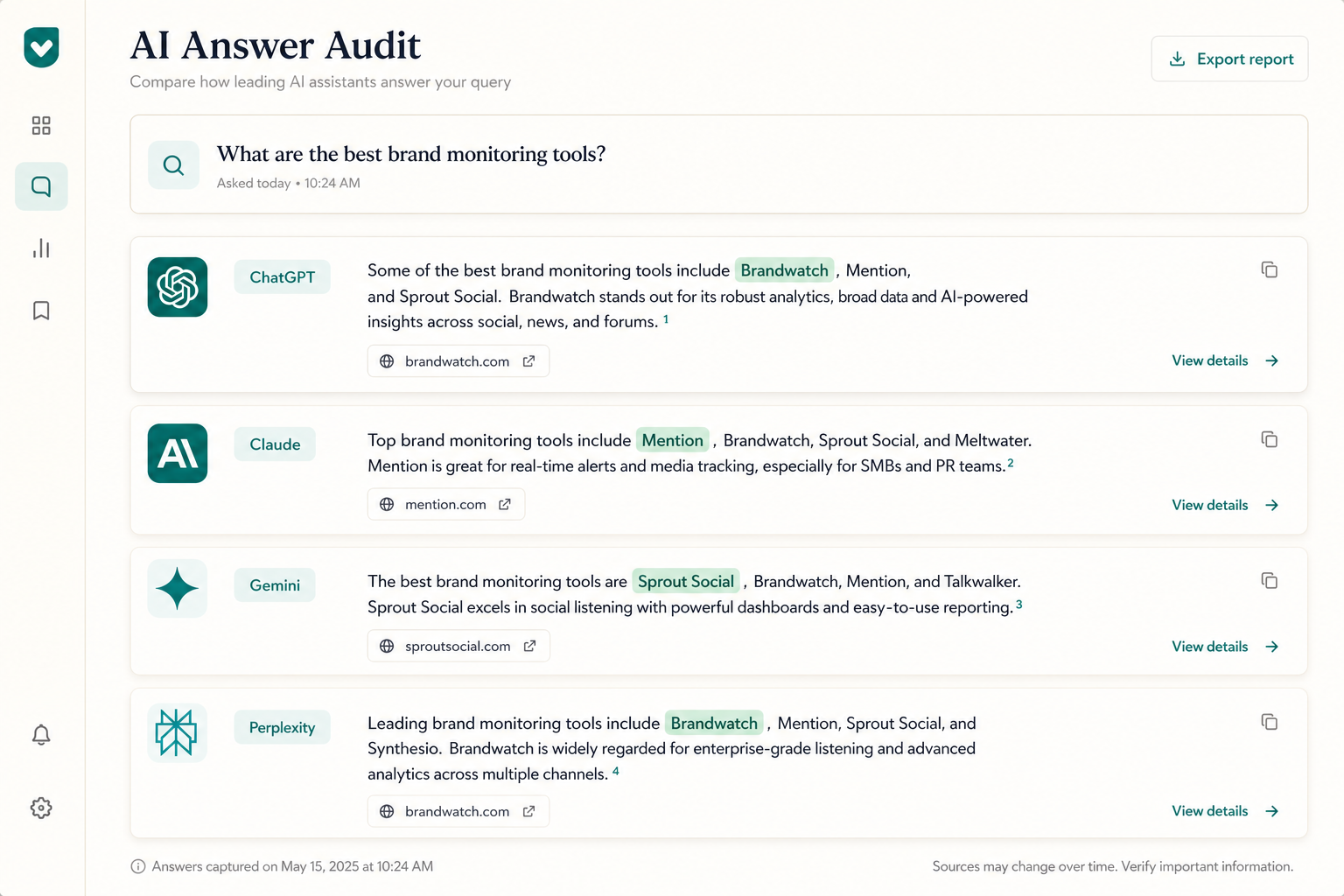The width and height of the screenshot is (1344, 896).
Task: Copy the Perplexity answer with copy icon
Action: (1270, 722)
